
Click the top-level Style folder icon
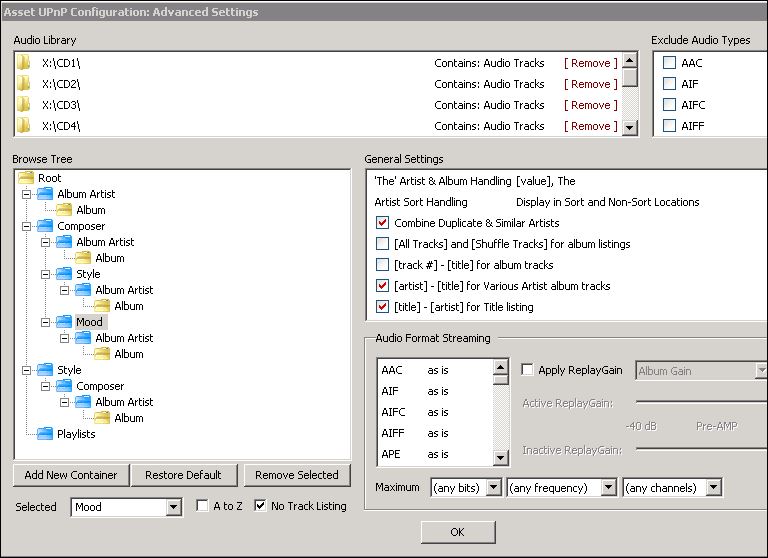[45, 370]
